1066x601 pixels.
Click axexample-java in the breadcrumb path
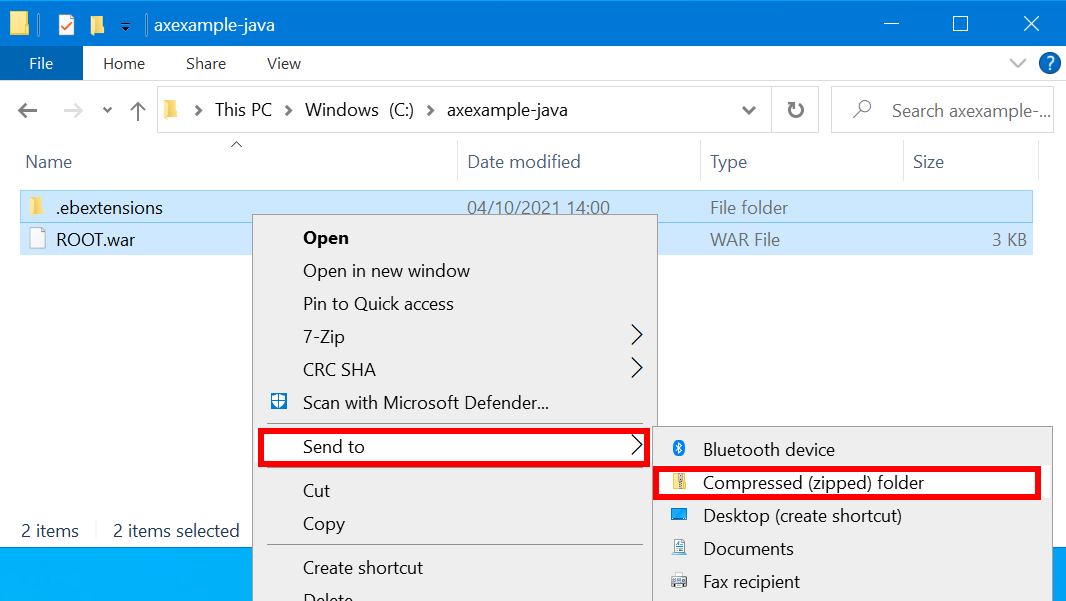tap(507, 109)
